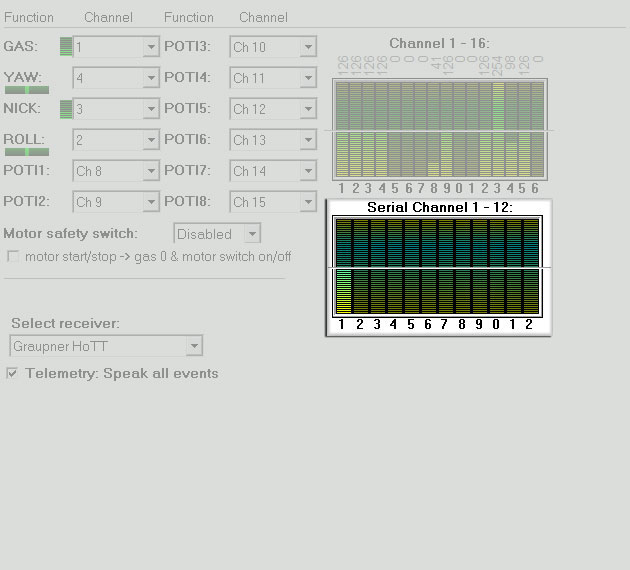Click the NICK green level indicator
This screenshot has width=630, height=570.
66,109
